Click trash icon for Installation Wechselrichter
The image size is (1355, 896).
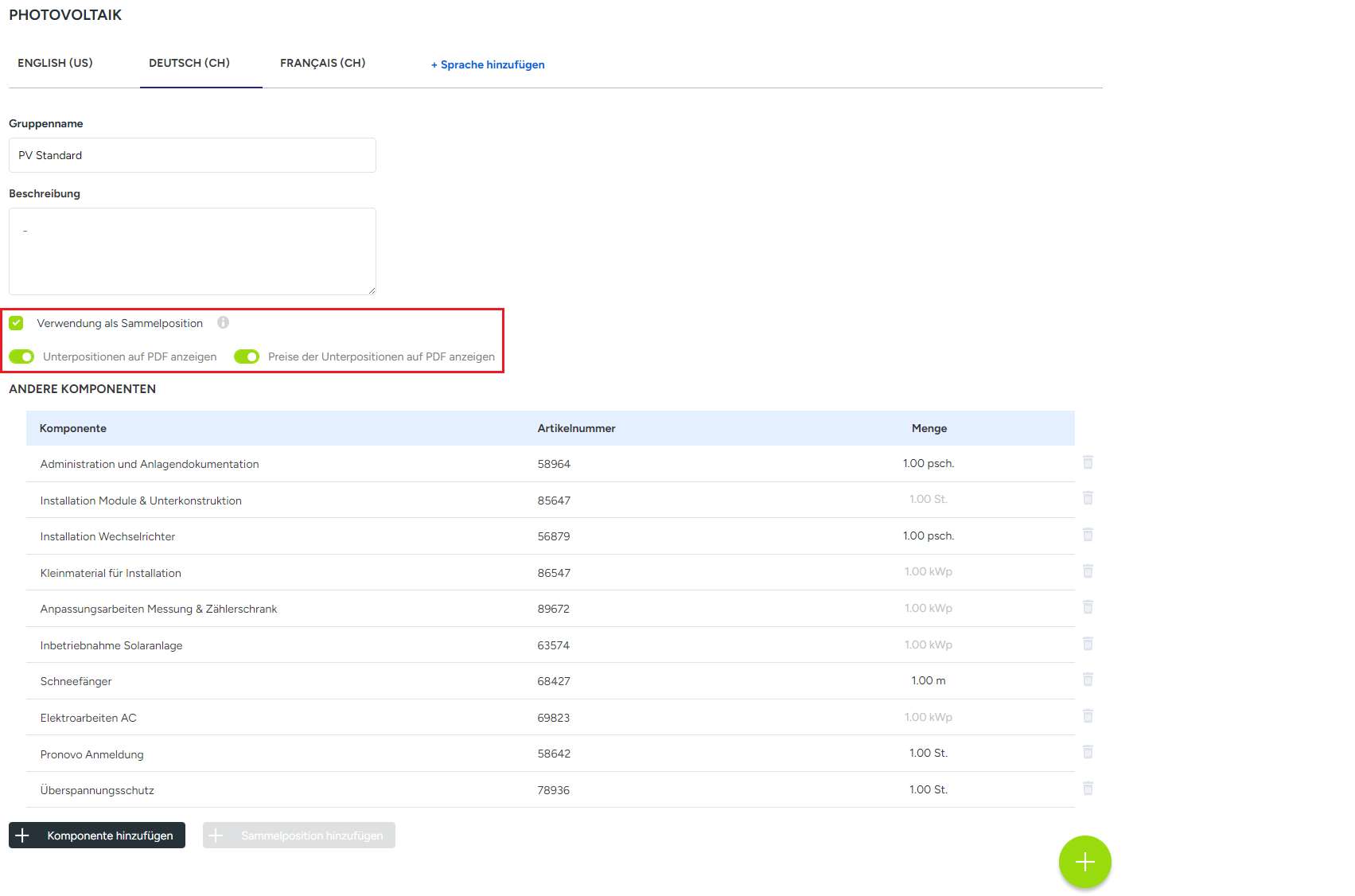1088,535
